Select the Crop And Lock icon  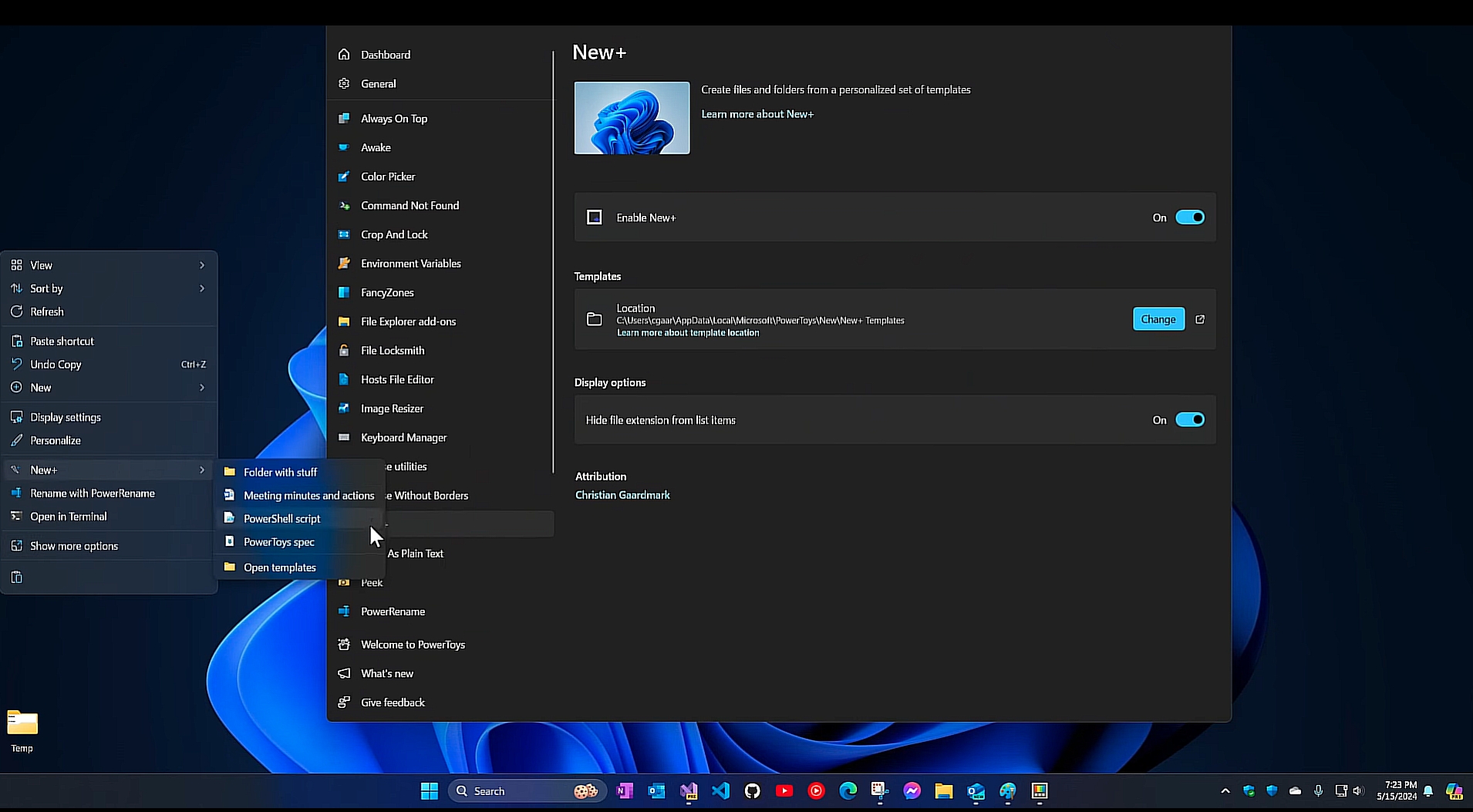tap(344, 234)
